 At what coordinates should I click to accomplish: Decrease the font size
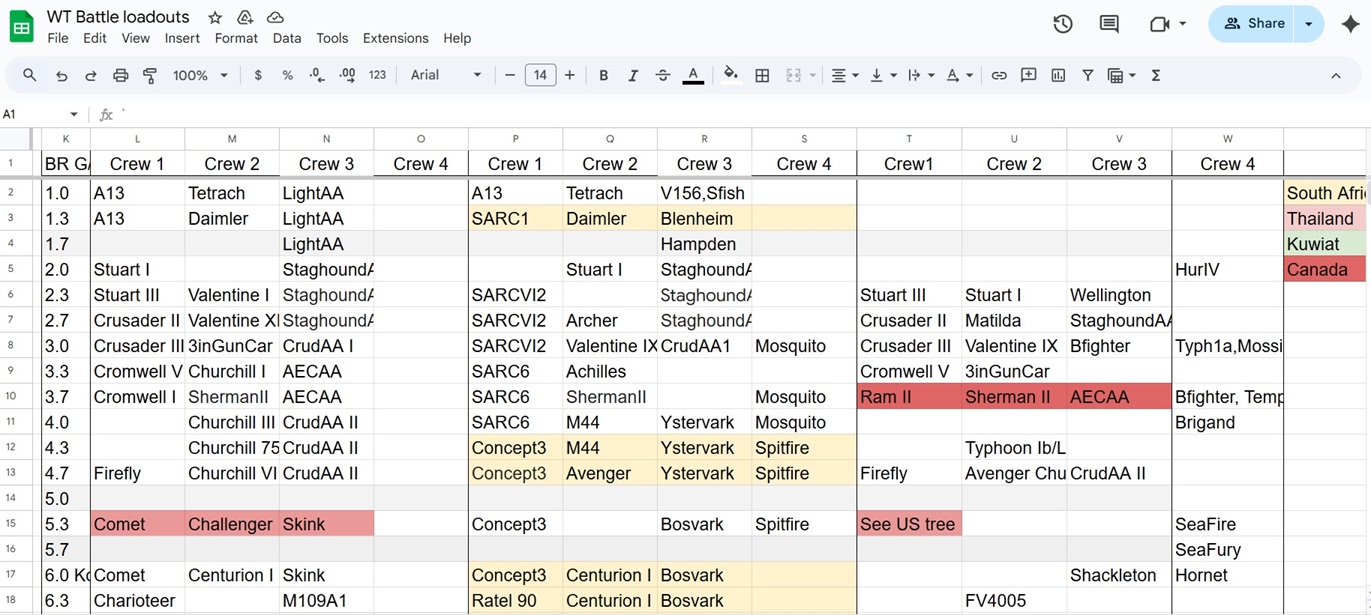click(x=510, y=75)
